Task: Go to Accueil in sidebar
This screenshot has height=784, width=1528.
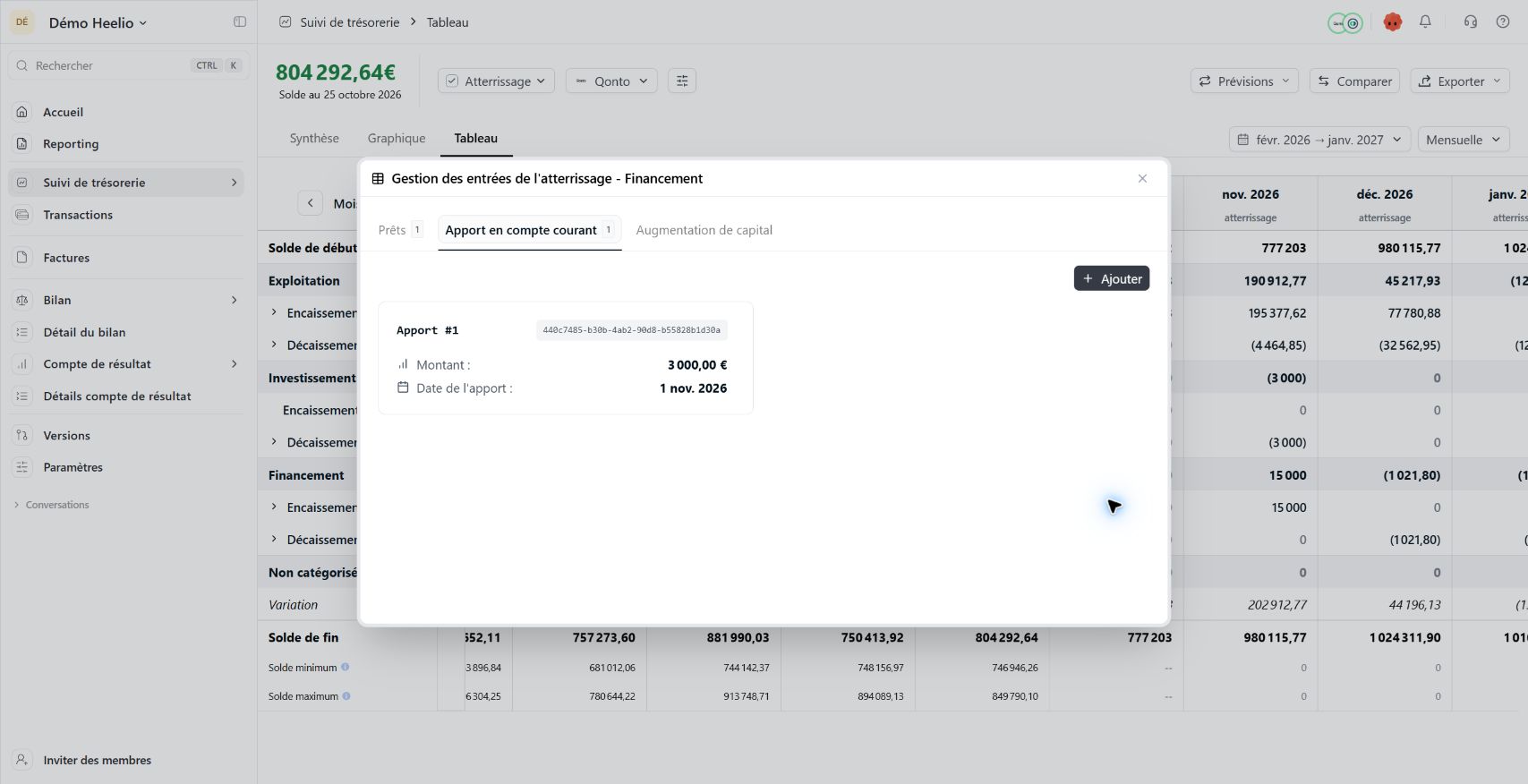Action: pyautogui.click(x=126, y=112)
